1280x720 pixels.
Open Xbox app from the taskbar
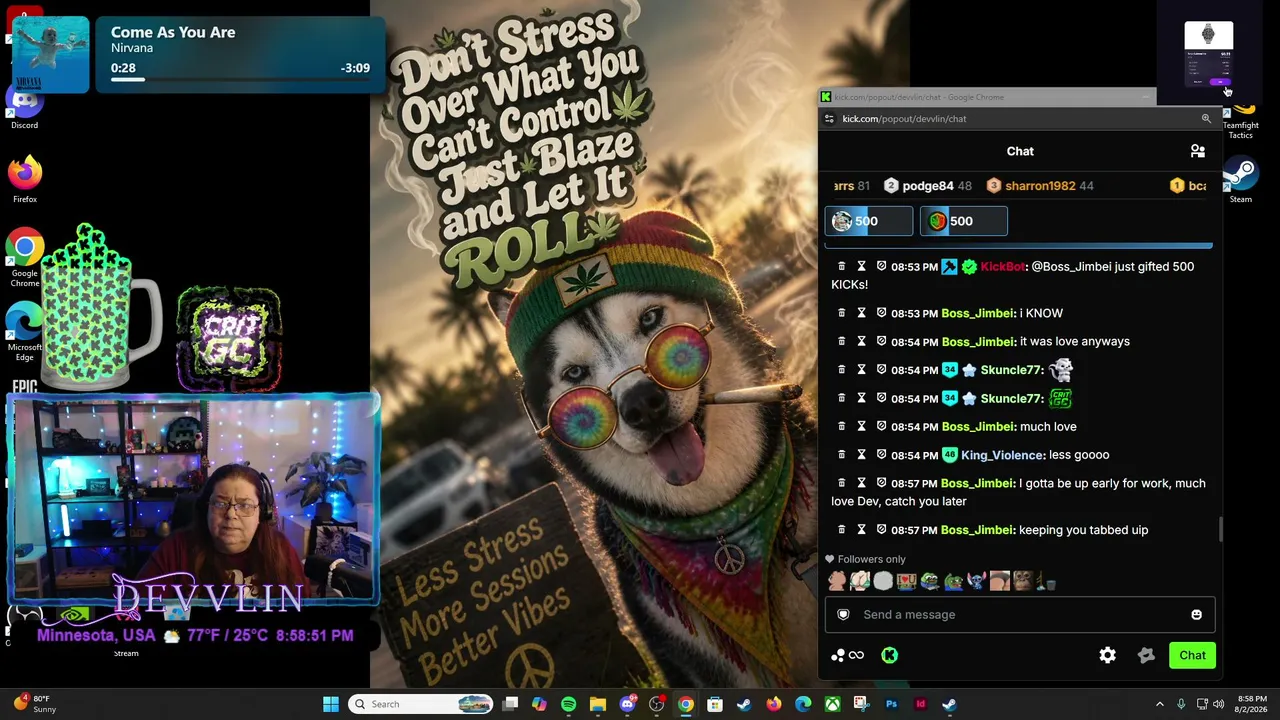tap(832, 704)
